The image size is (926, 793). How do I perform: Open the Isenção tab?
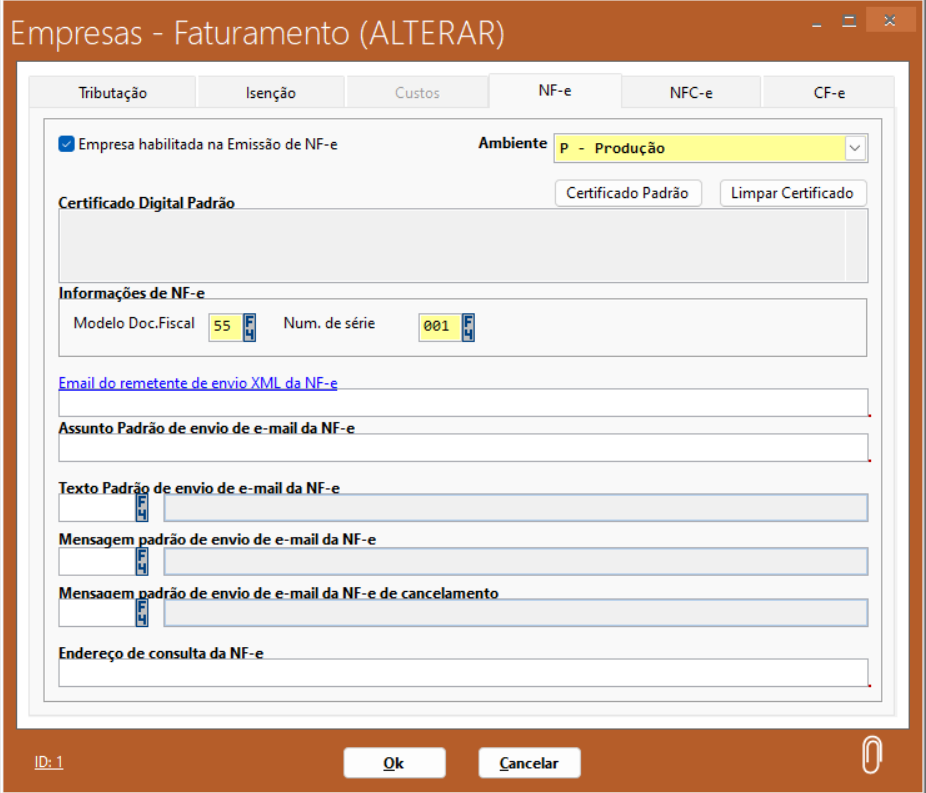click(x=270, y=93)
